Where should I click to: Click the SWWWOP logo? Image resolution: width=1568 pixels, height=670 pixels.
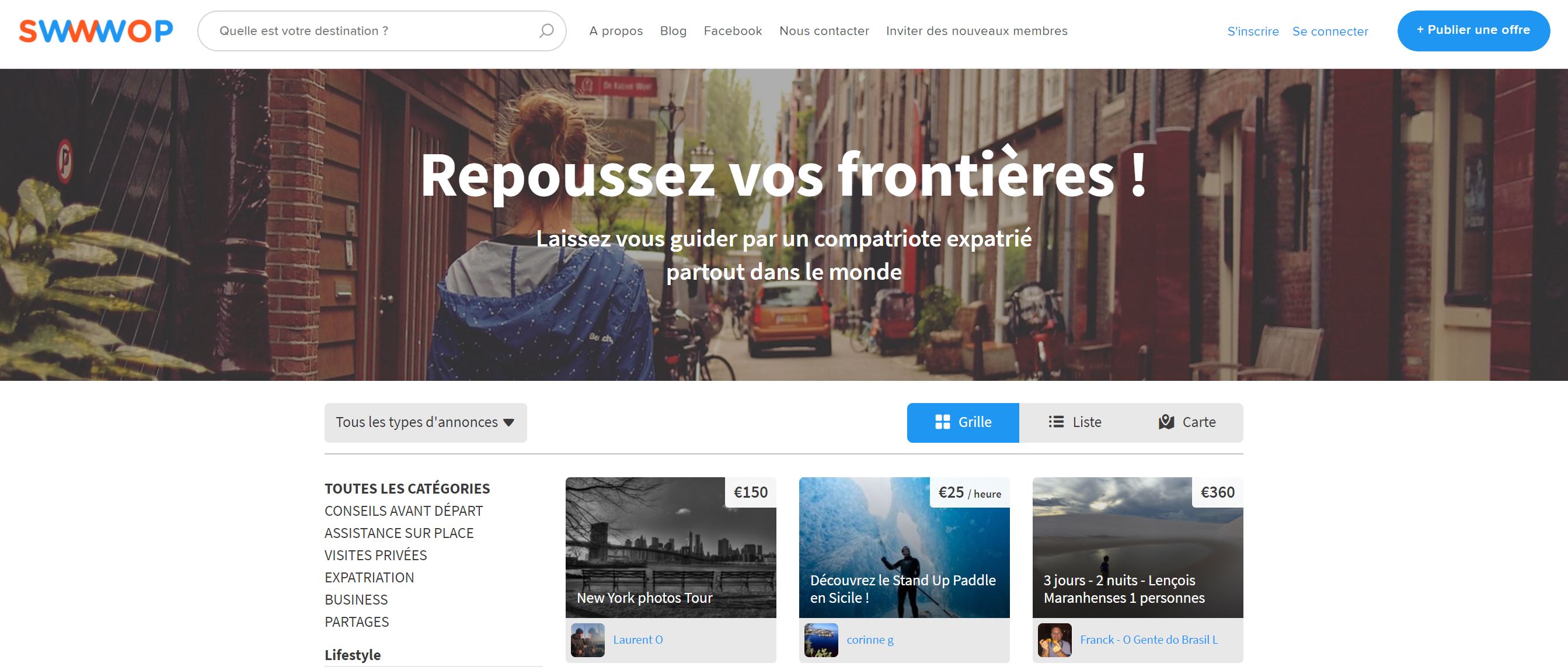[x=96, y=31]
